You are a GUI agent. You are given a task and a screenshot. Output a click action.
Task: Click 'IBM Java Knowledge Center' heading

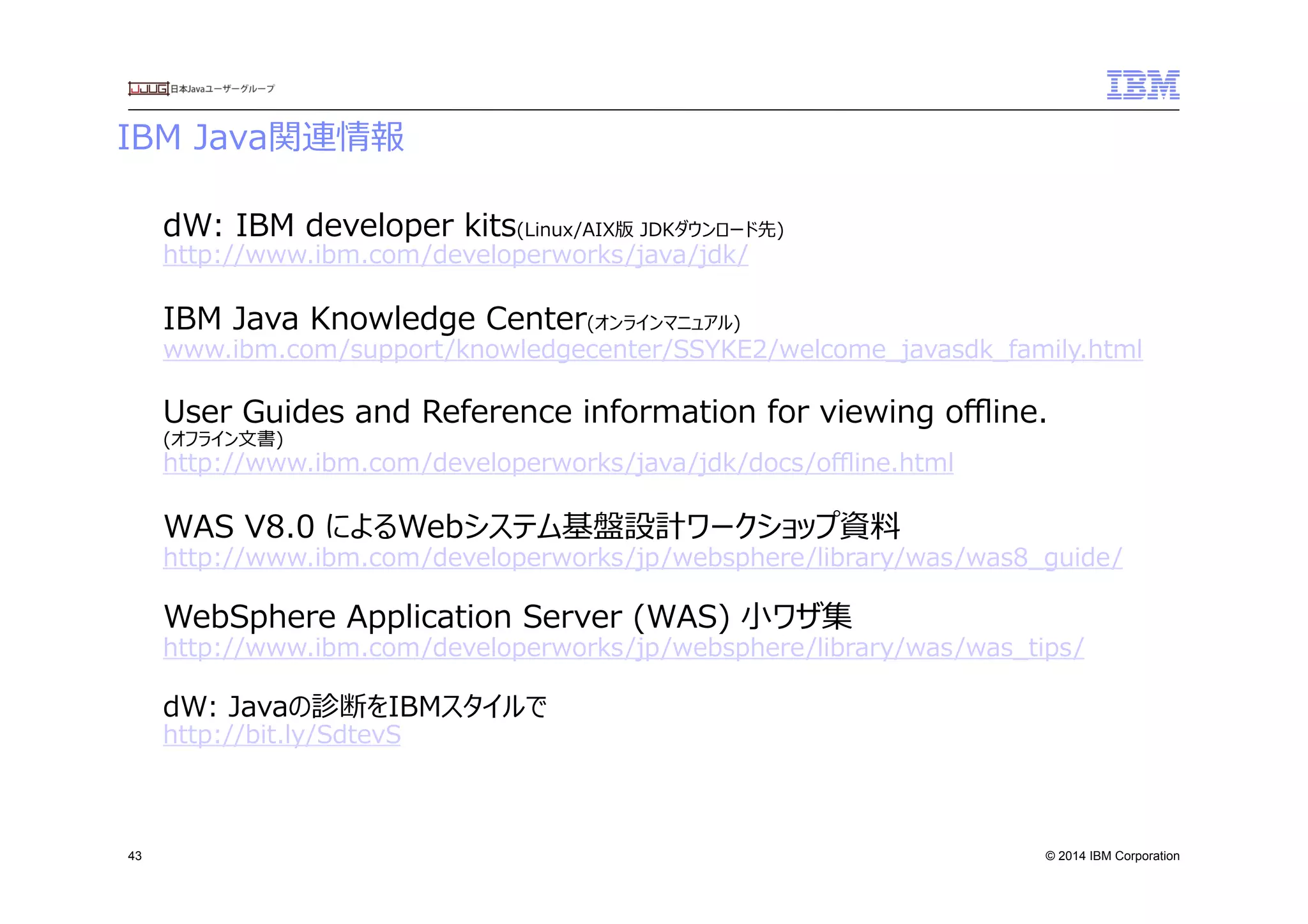pyautogui.click(x=375, y=319)
